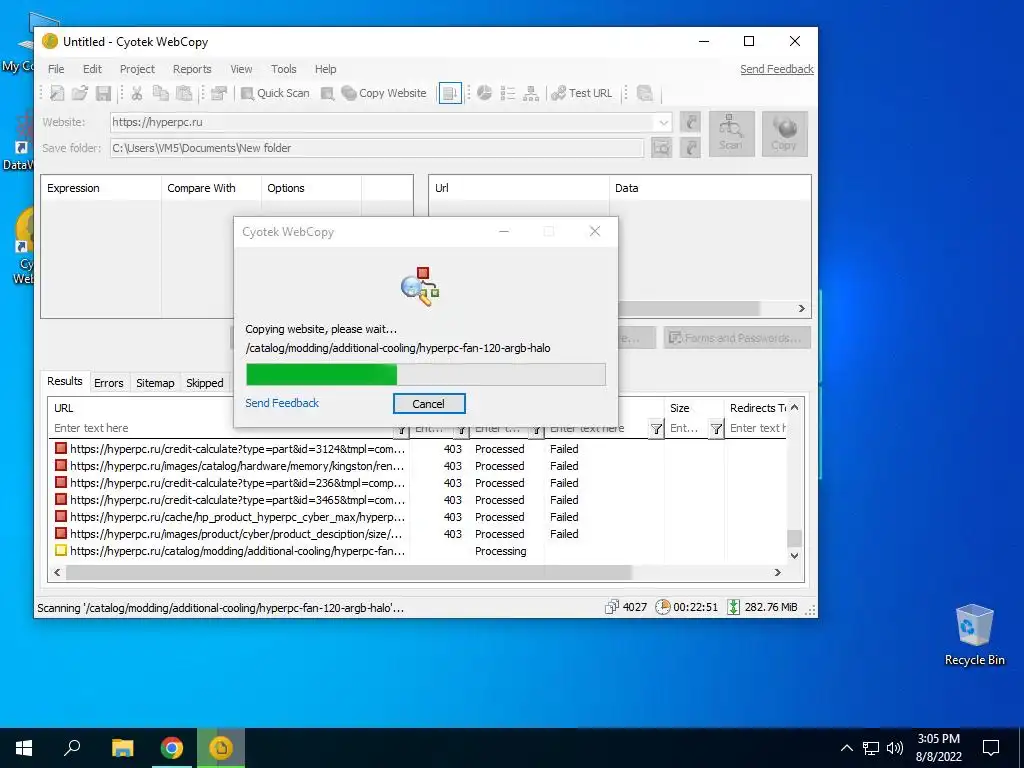Screen dimensions: 1024x768
Task: Open the File menu
Action: click(56, 69)
